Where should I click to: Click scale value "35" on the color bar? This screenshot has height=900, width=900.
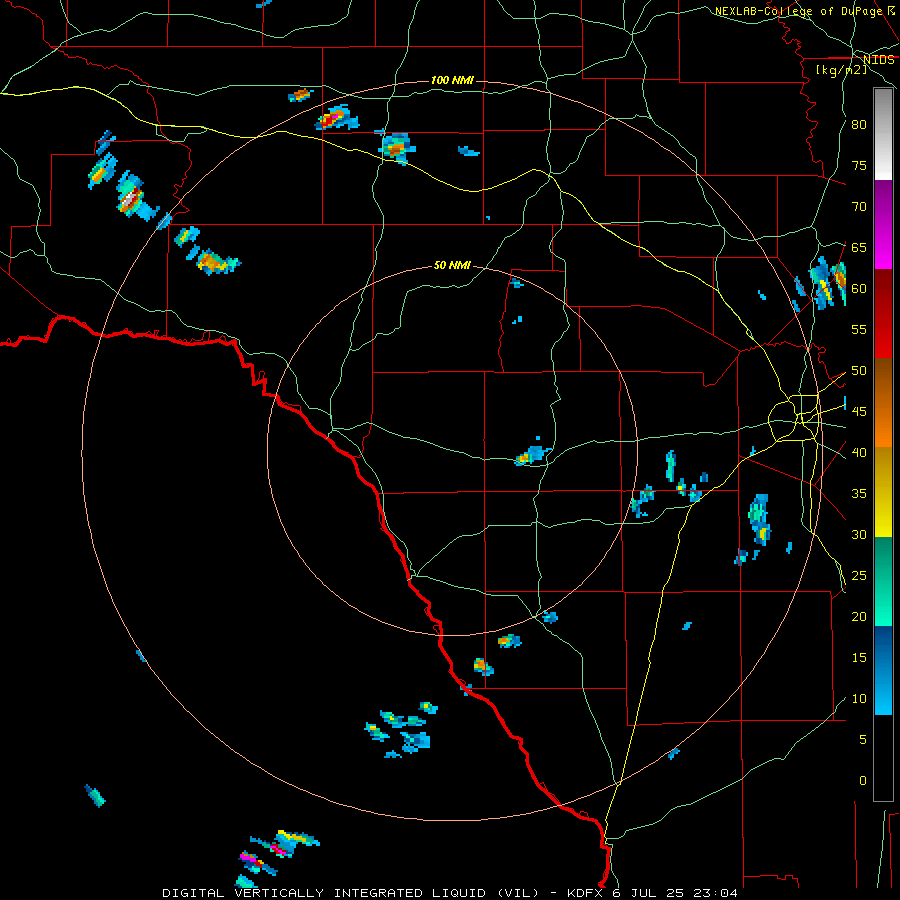pos(859,494)
